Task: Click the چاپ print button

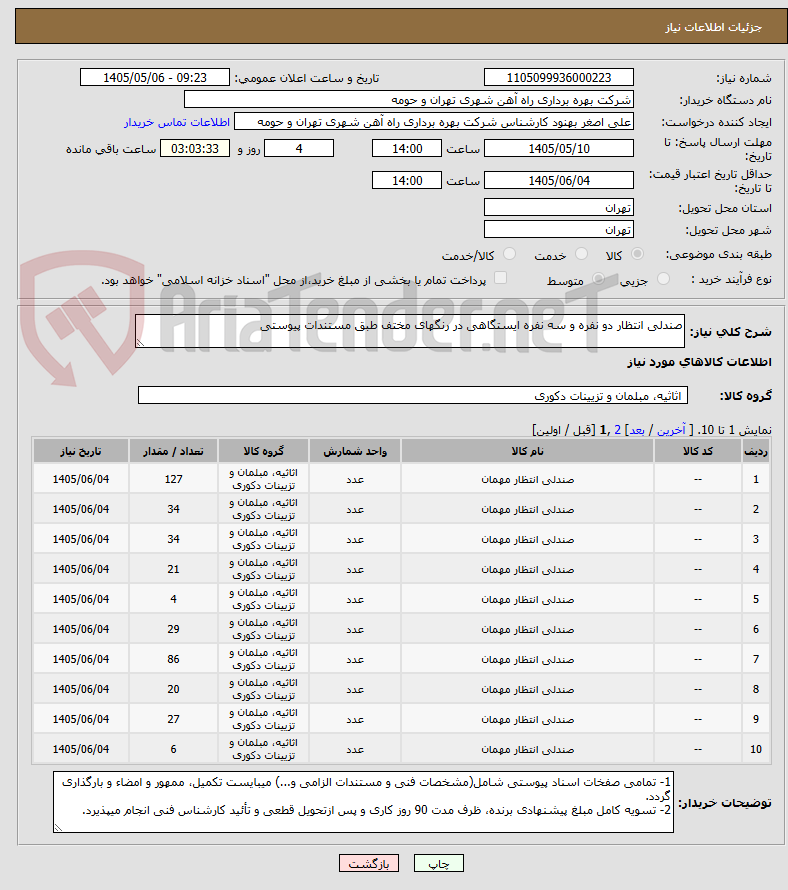Action: click(x=439, y=863)
